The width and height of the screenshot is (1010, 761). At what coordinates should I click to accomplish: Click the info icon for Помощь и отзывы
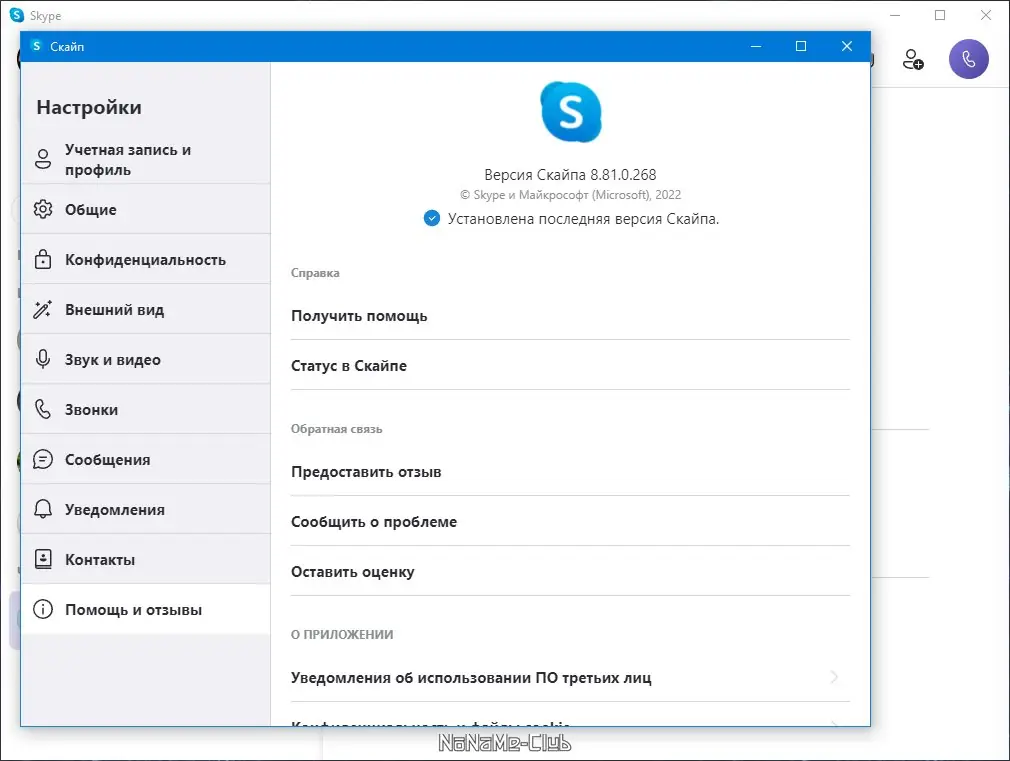click(43, 609)
